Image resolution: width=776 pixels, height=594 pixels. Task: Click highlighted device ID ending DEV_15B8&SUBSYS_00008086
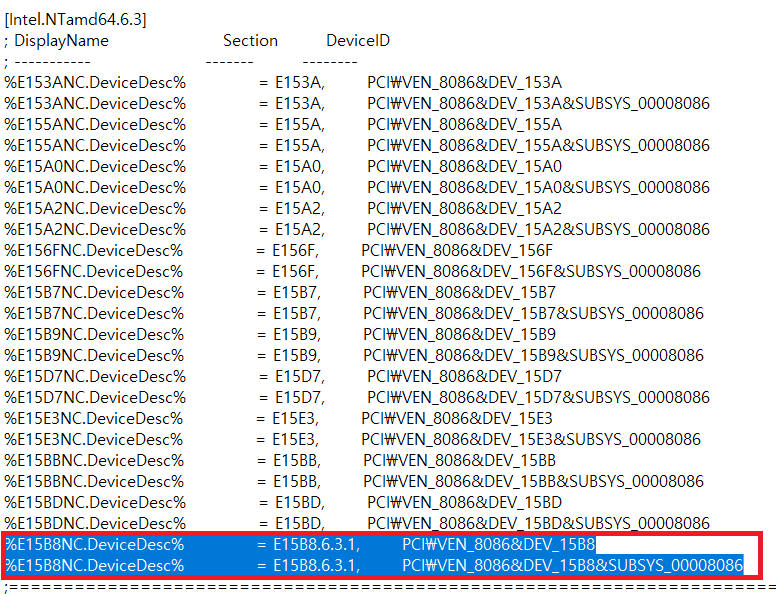click(573, 566)
